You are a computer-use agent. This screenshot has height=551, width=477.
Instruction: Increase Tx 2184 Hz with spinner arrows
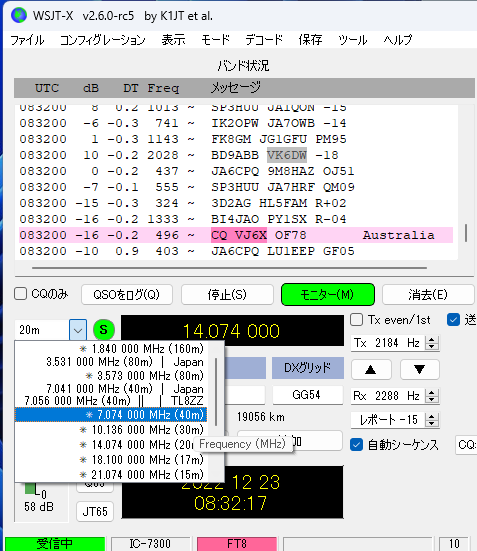[432, 339]
